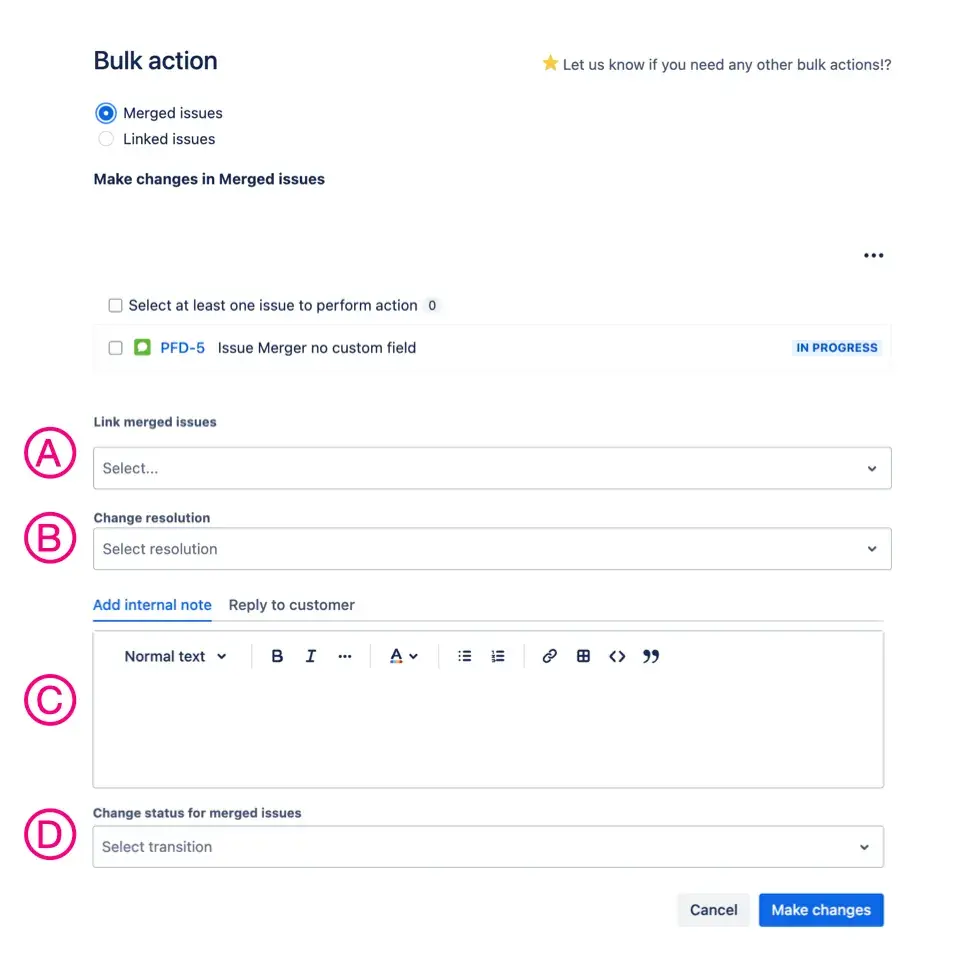Apply bold formatting in the note editor
This screenshot has height=972, width=954.
pos(277,656)
